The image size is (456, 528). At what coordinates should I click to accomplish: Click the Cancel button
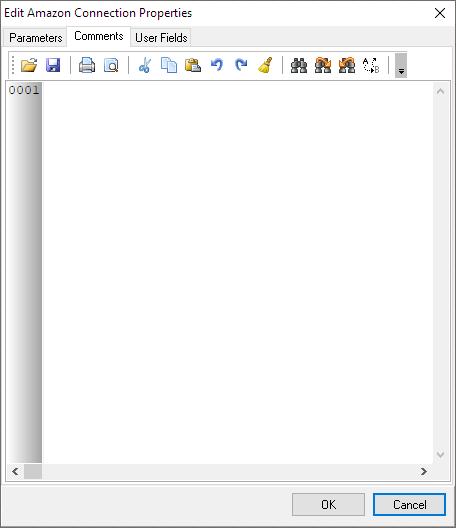409,504
